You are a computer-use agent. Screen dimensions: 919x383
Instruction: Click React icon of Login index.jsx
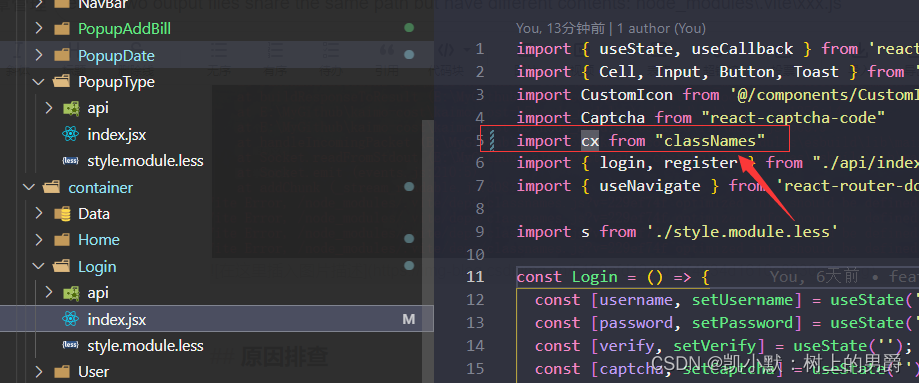pos(70,319)
